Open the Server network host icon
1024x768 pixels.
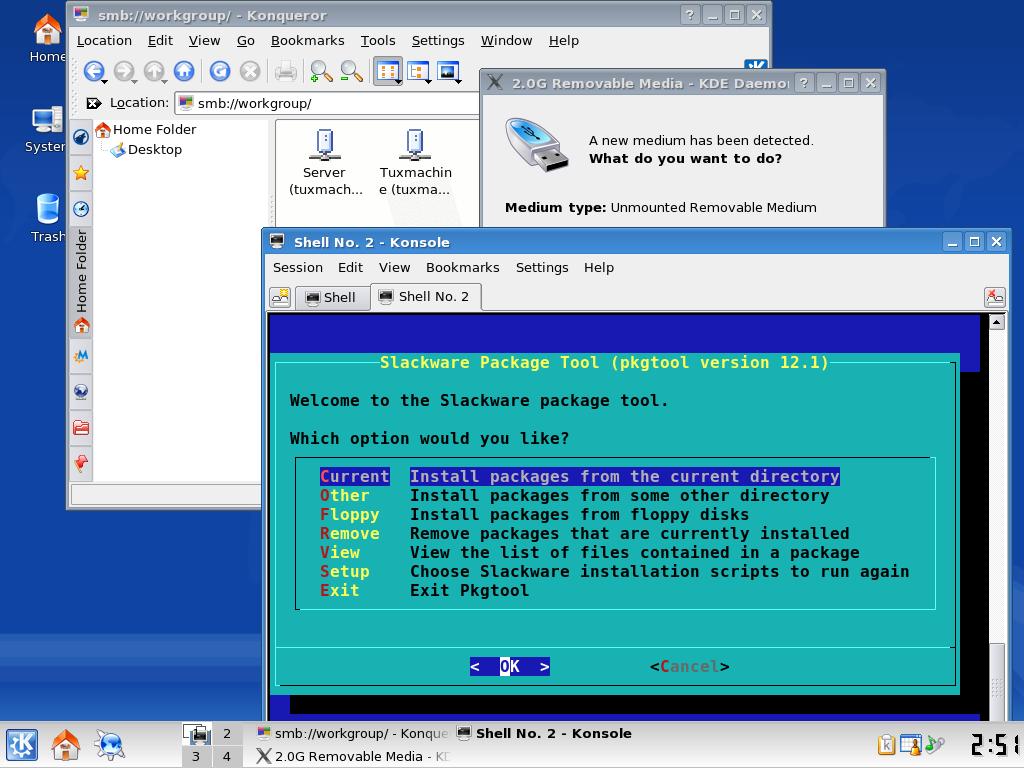(x=325, y=162)
